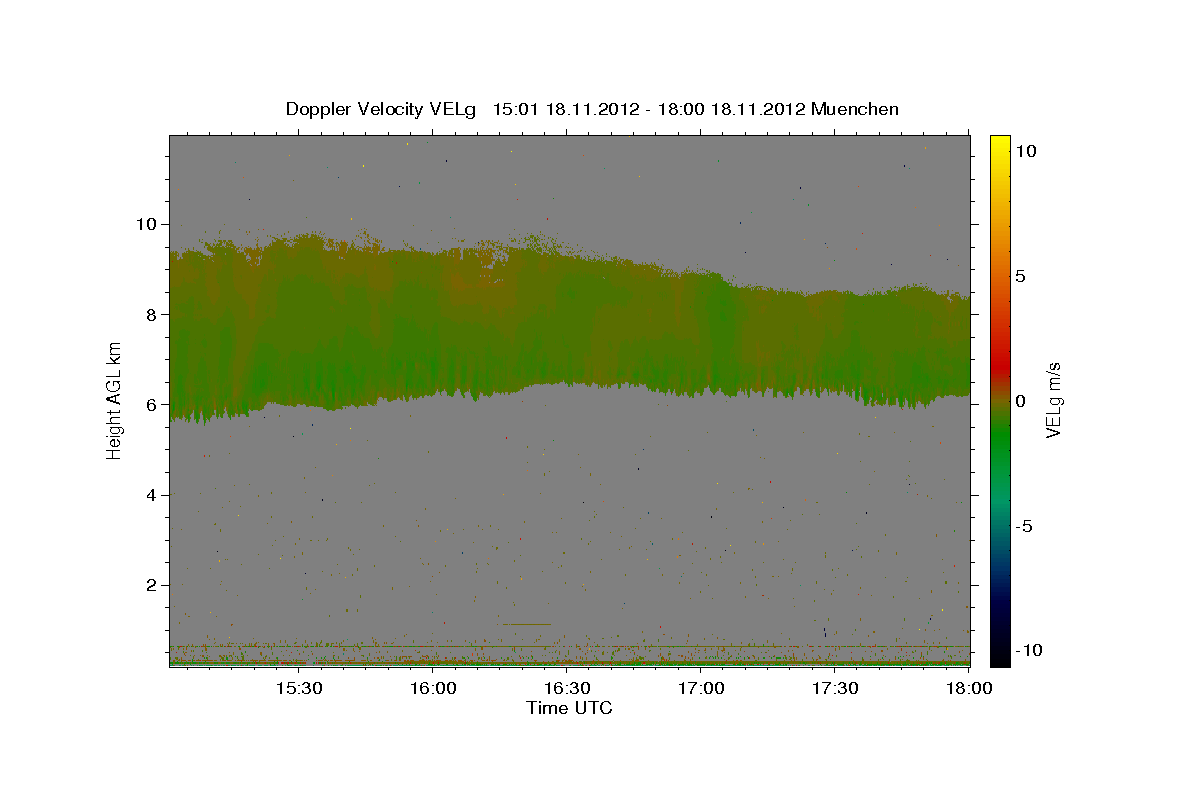The width and height of the screenshot is (1200, 800).
Task: Click the colorbar value 5 label
Action: click(x=1021, y=276)
